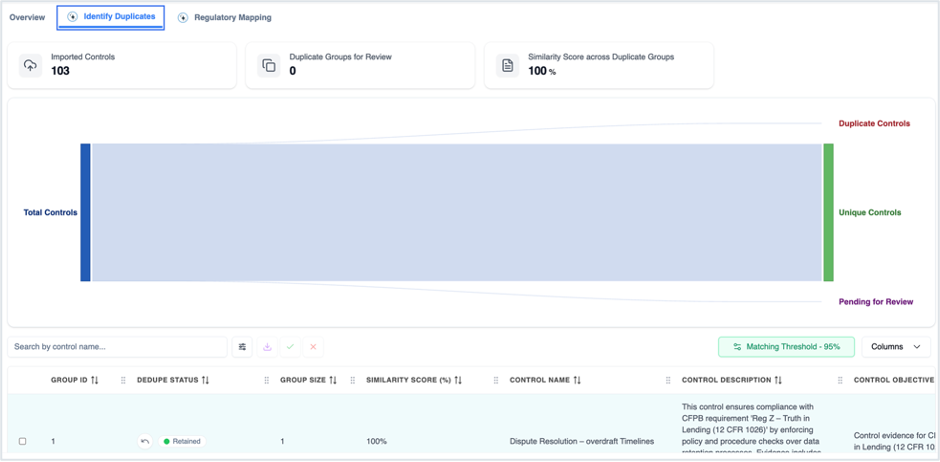This screenshot has width=940, height=462.
Task: Click the blue Total Controls bar
Action: coord(85,212)
